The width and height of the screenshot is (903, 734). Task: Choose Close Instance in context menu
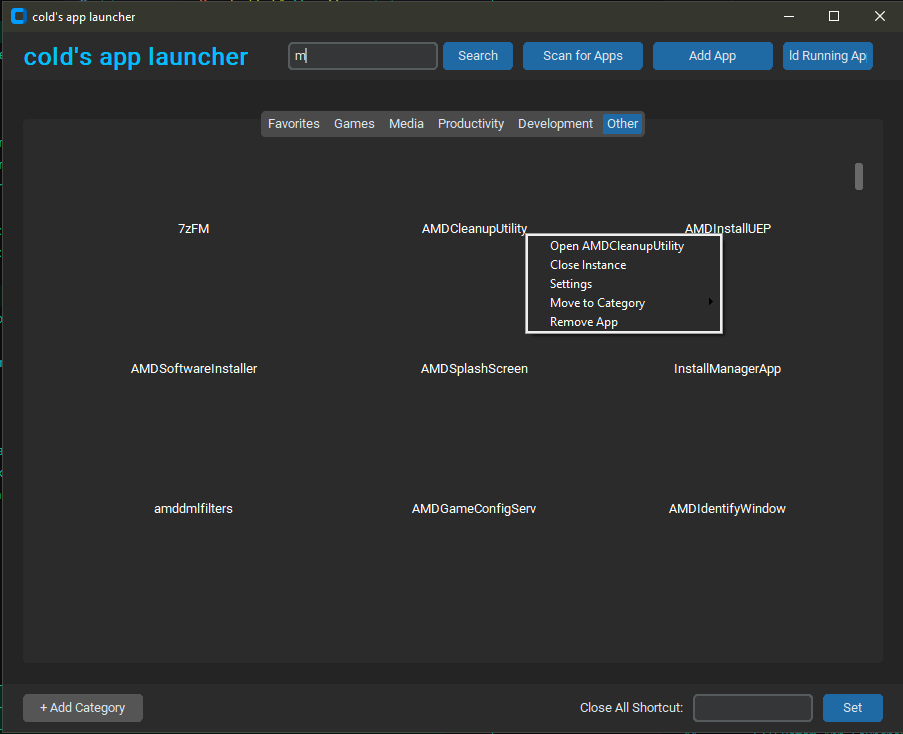624,265
